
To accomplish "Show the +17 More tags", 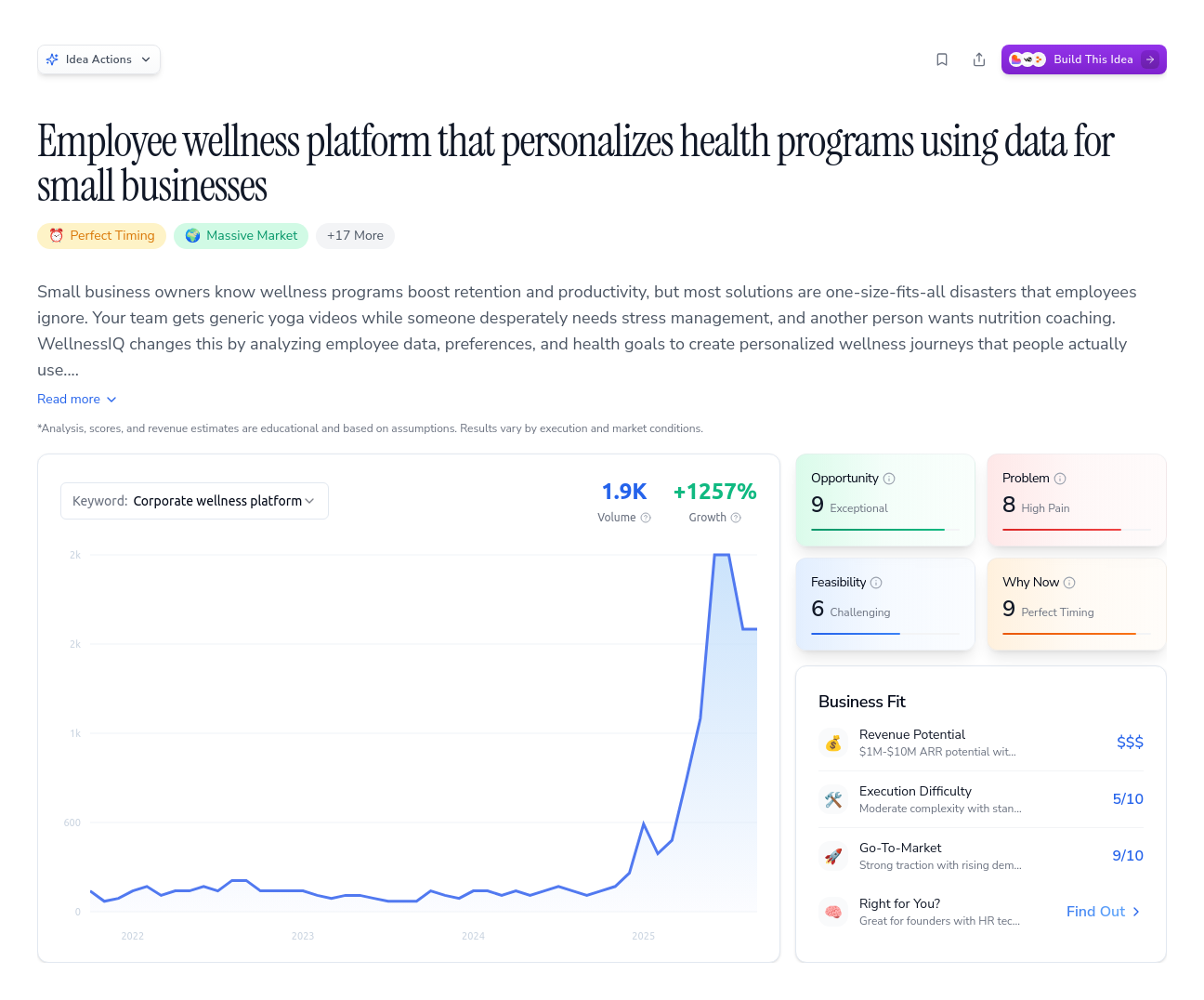I will (355, 236).
